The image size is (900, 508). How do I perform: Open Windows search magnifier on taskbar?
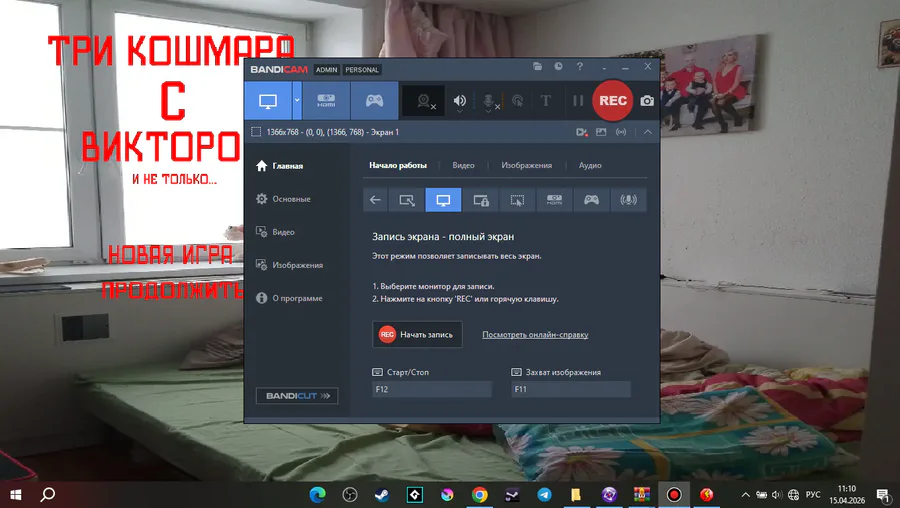click(x=48, y=494)
